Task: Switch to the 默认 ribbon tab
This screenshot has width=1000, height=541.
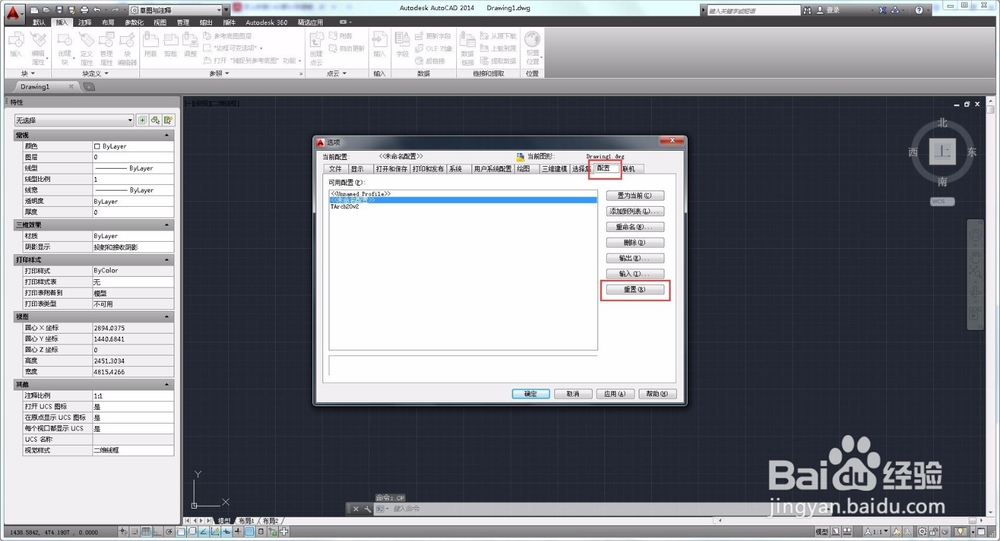Action: [x=39, y=22]
